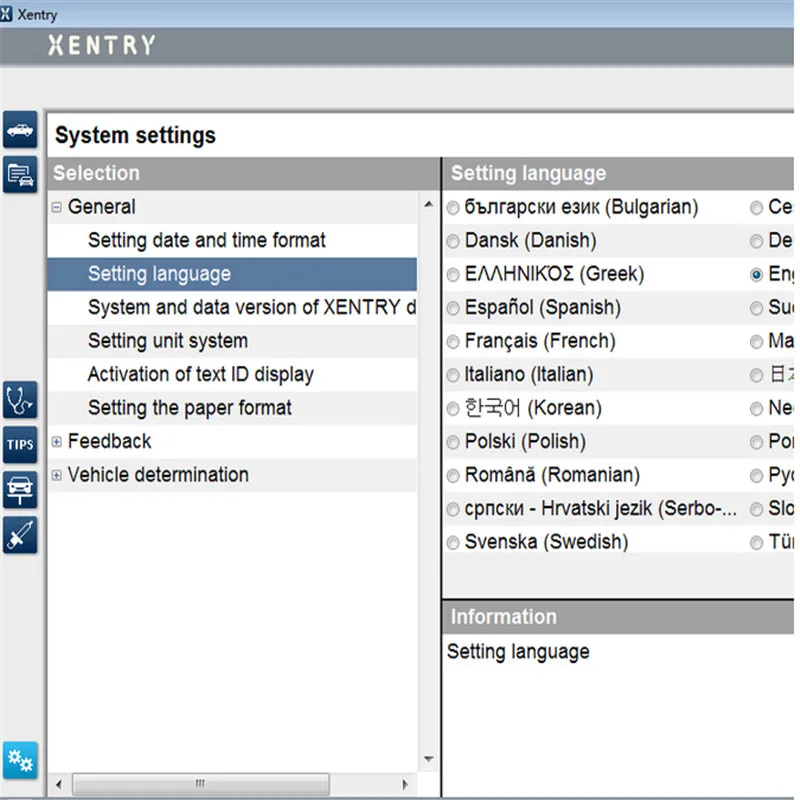The height and width of the screenshot is (800, 800).
Task: Click the "Setting language" text under Information
Action: [518, 652]
